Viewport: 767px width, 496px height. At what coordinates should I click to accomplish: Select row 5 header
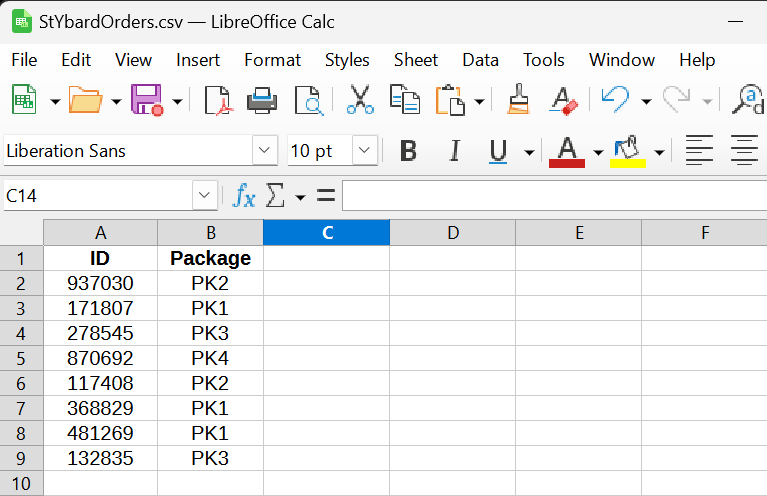tap(21, 359)
